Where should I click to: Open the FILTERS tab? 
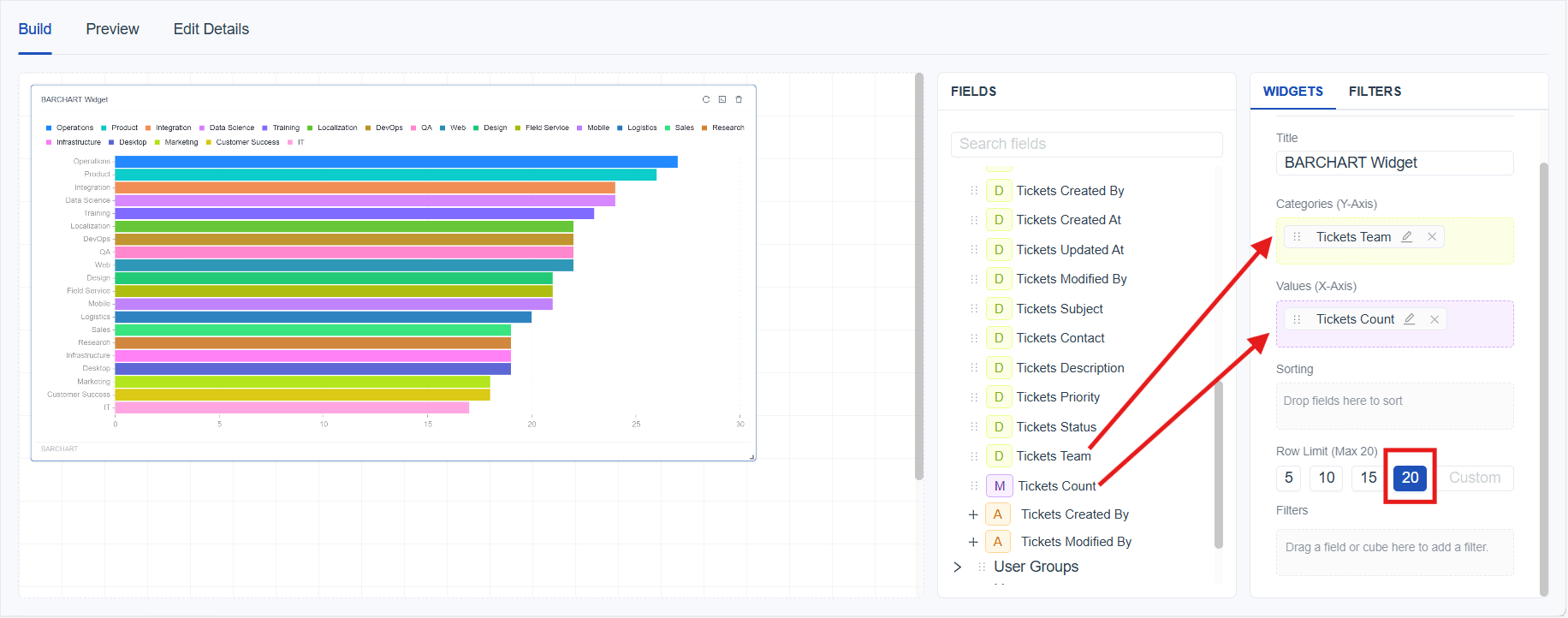pyautogui.click(x=1375, y=92)
